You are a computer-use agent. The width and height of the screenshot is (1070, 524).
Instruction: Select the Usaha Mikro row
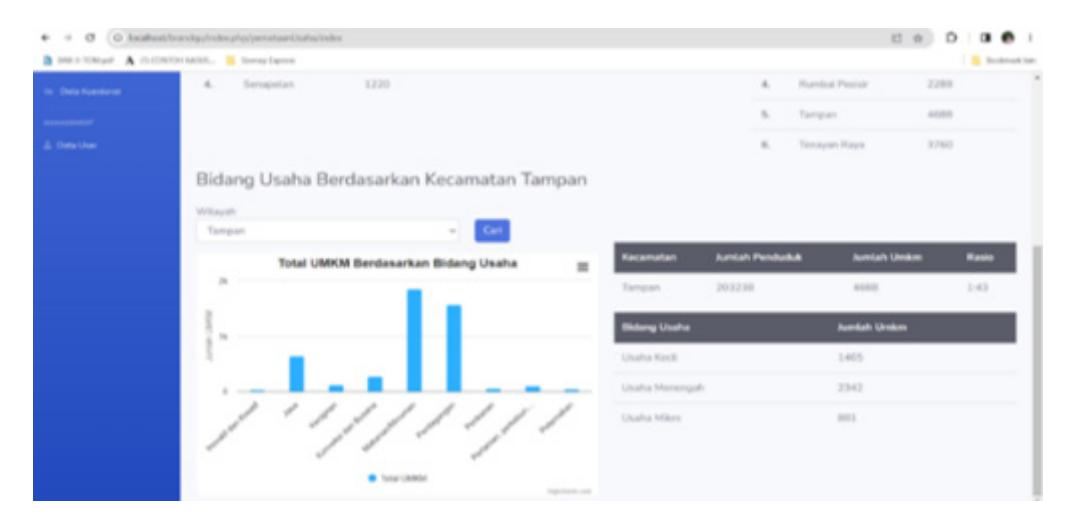[x=815, y=416]
